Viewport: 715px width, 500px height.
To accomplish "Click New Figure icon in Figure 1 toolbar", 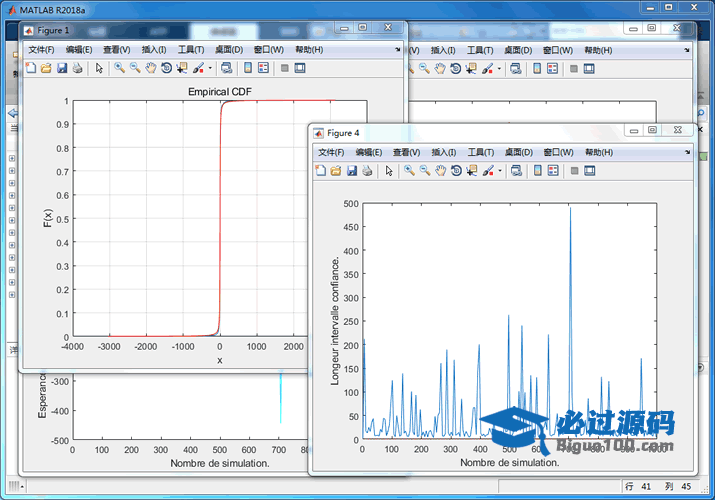I will (31, 68).
